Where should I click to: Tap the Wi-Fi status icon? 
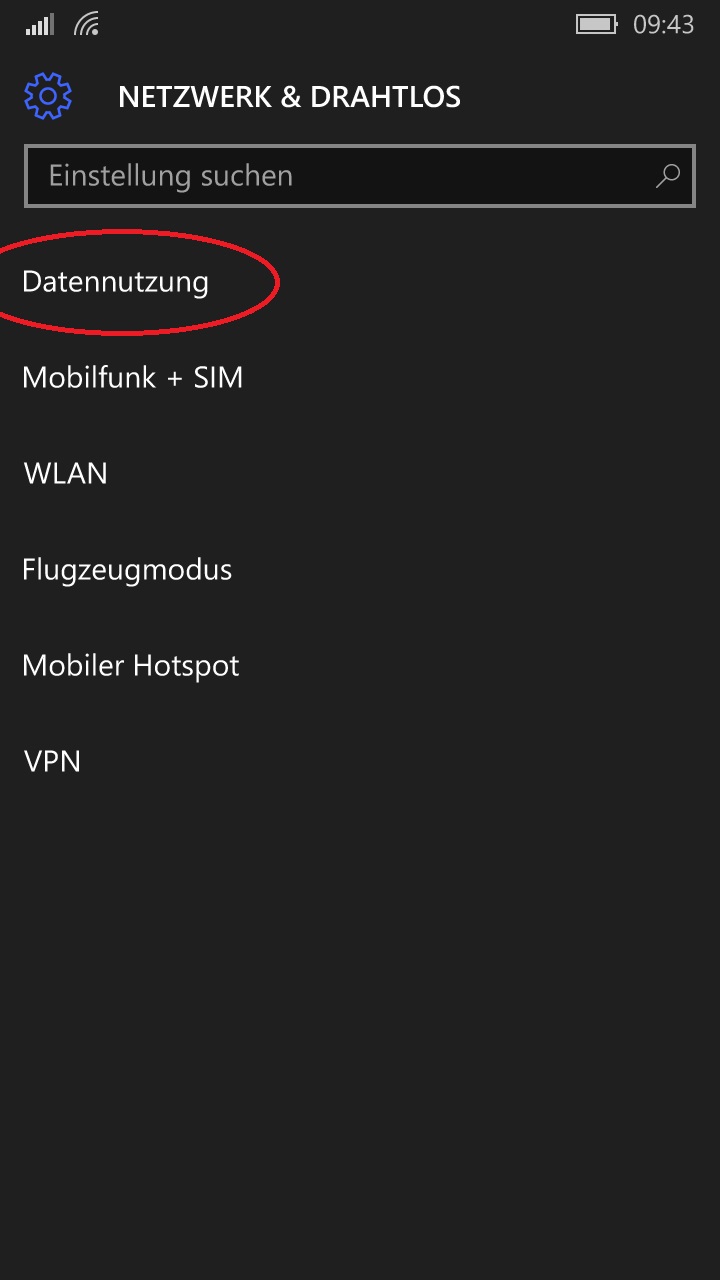(87, 25)
